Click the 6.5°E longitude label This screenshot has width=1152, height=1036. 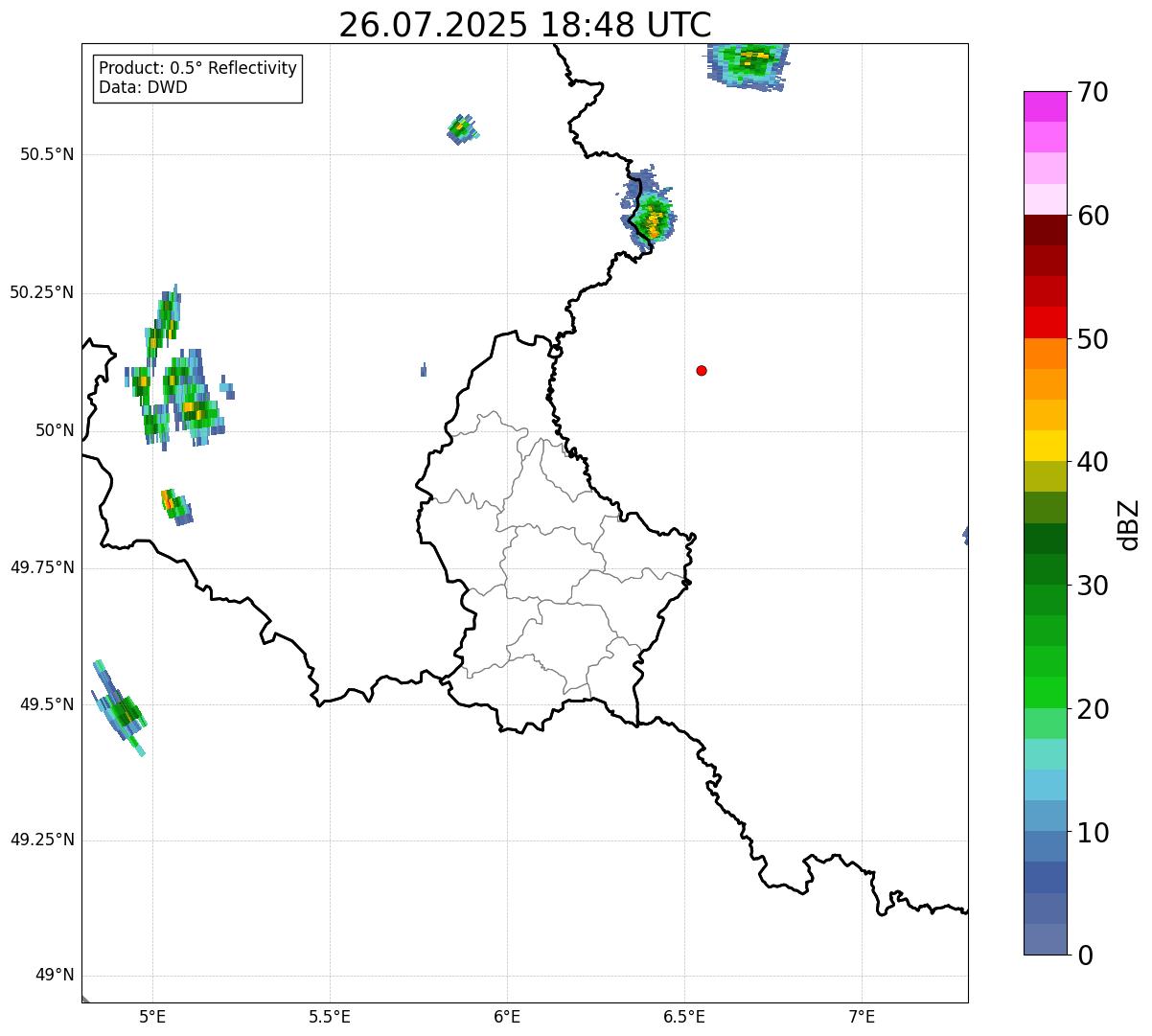684,1017
